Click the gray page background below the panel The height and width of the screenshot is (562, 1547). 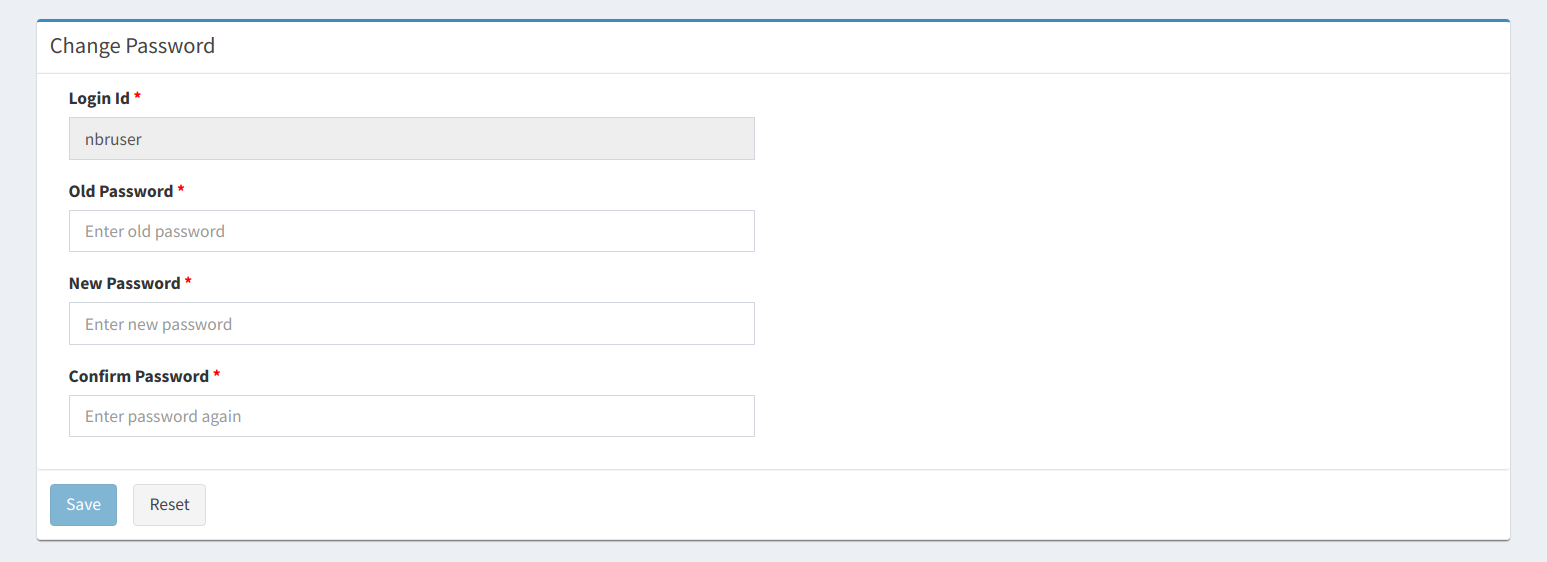click(x=772, y=552)
